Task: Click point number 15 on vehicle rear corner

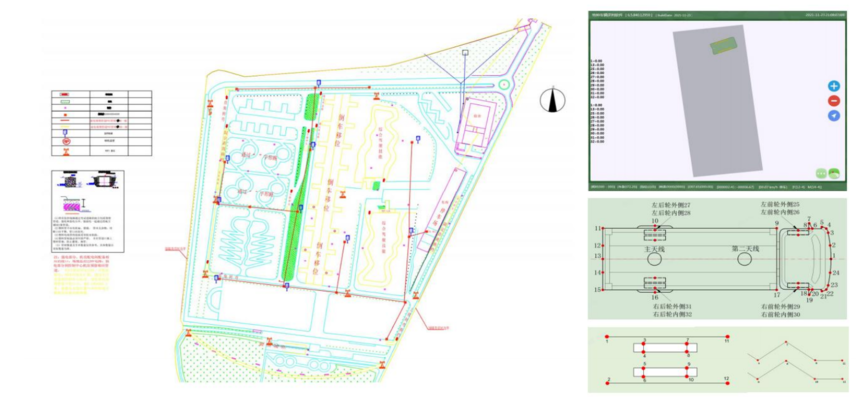Action: click(598, 289)
